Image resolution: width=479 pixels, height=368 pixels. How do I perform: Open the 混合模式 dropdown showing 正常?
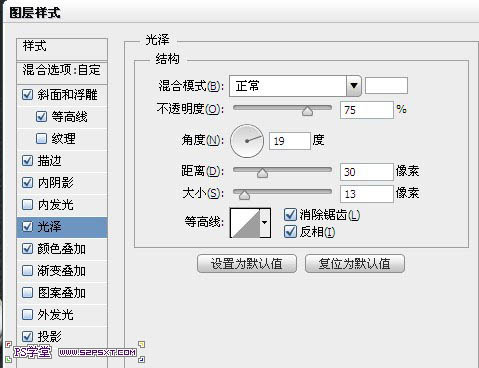tap(295, 86)
